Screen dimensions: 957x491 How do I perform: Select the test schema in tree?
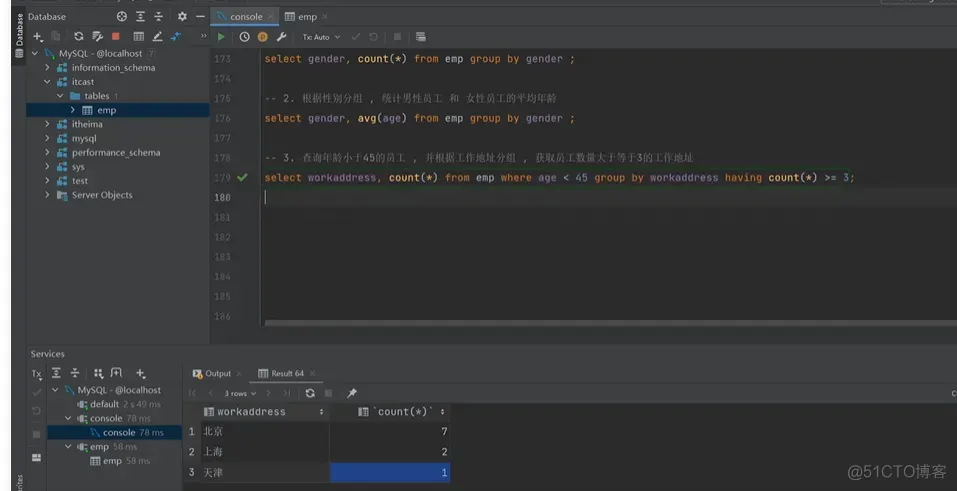click(80, 181)
